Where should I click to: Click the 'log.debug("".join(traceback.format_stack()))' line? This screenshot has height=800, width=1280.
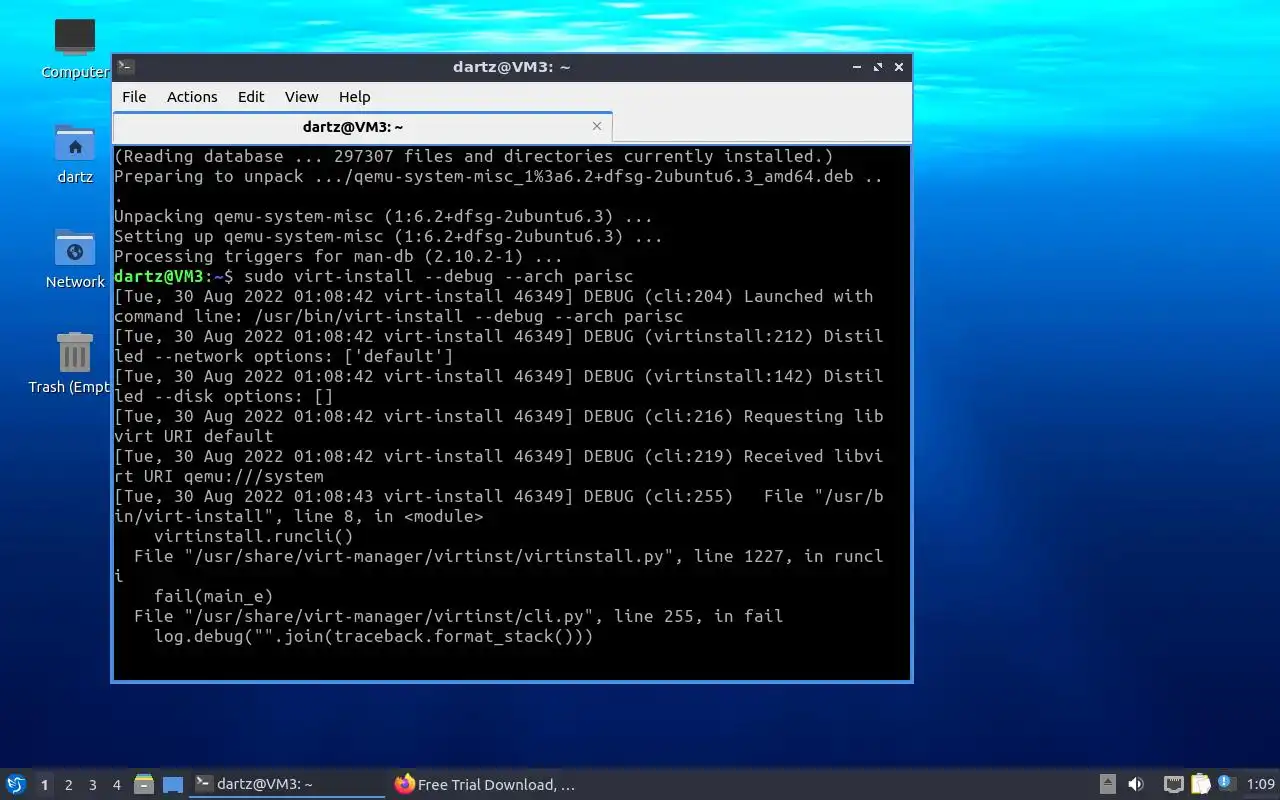click(x=373, y=636)
